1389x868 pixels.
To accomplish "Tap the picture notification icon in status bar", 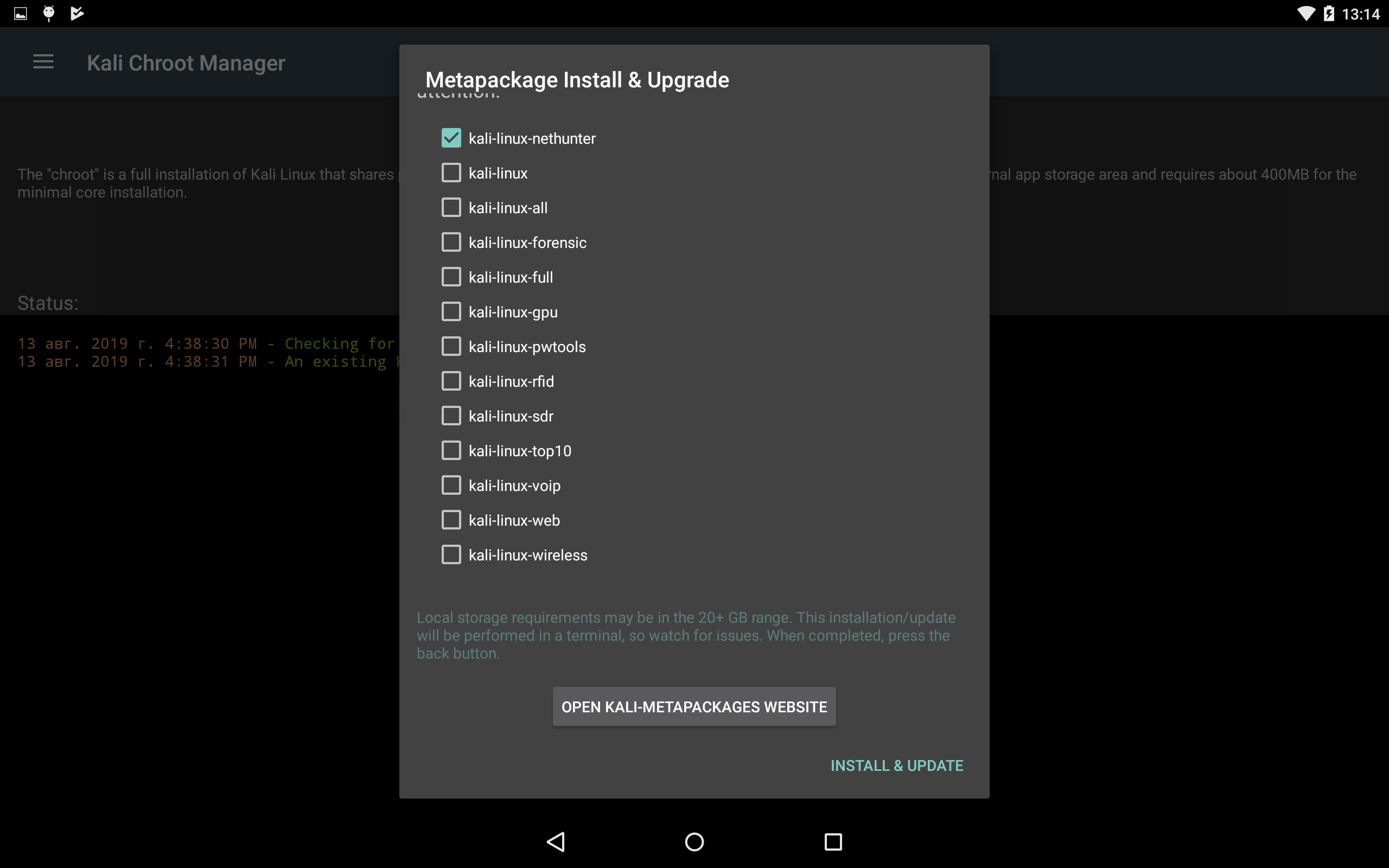I will 21,13.
